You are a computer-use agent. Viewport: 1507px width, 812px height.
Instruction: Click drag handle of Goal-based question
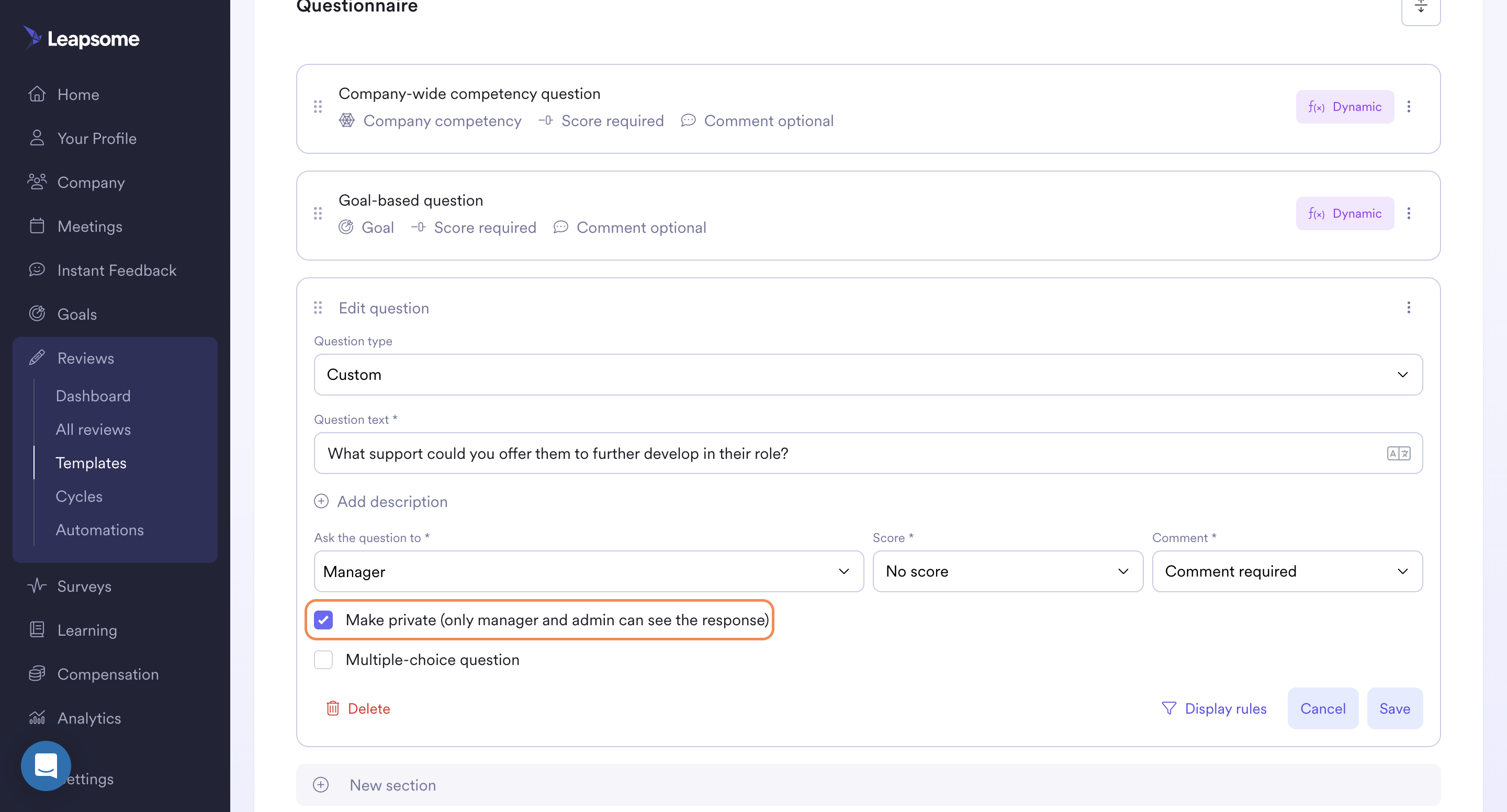(318, 213)
